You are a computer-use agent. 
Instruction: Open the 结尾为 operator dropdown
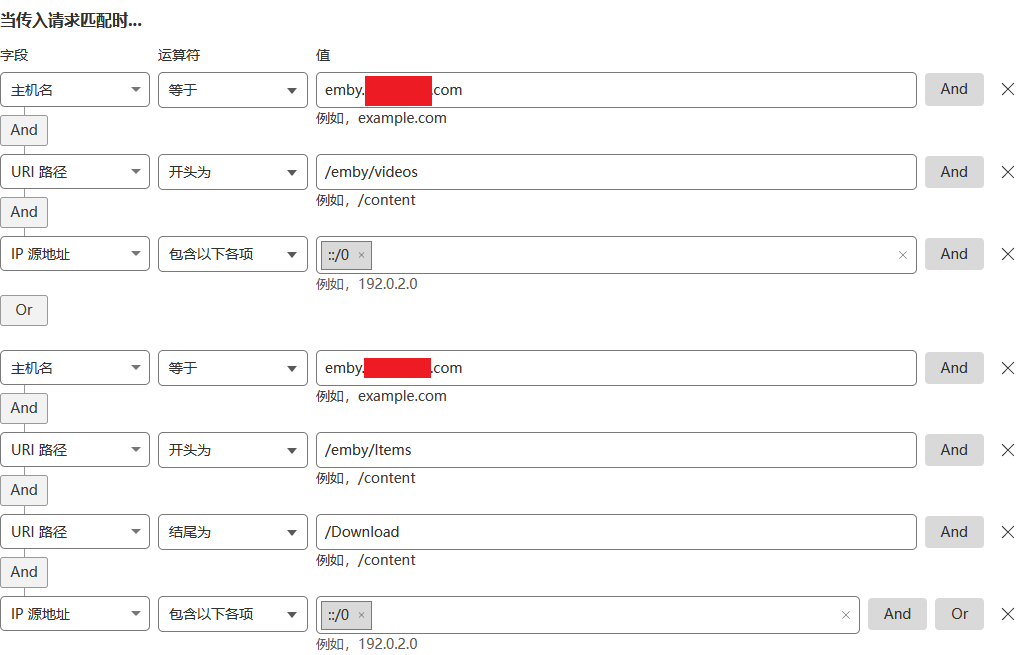click(232, 532)
